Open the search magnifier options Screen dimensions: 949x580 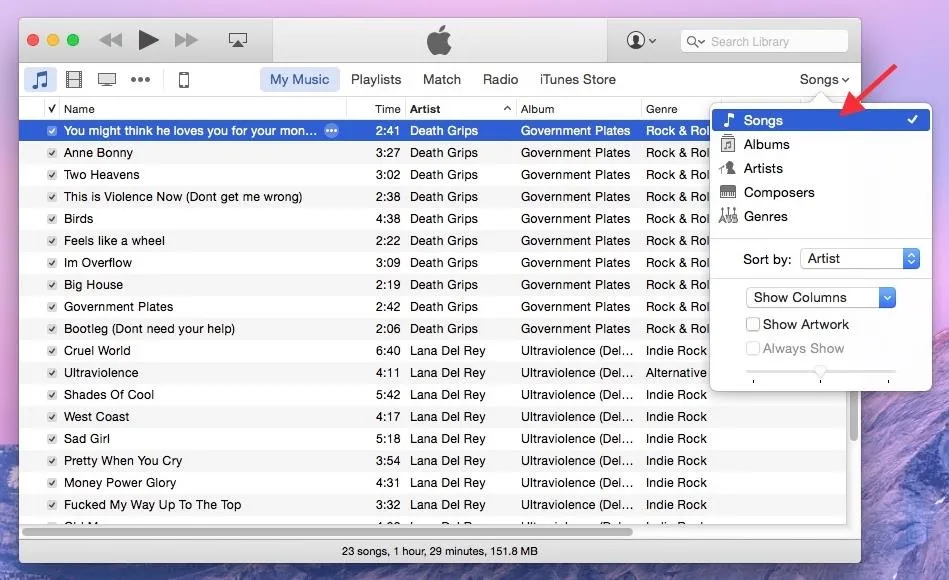[695, 41]
